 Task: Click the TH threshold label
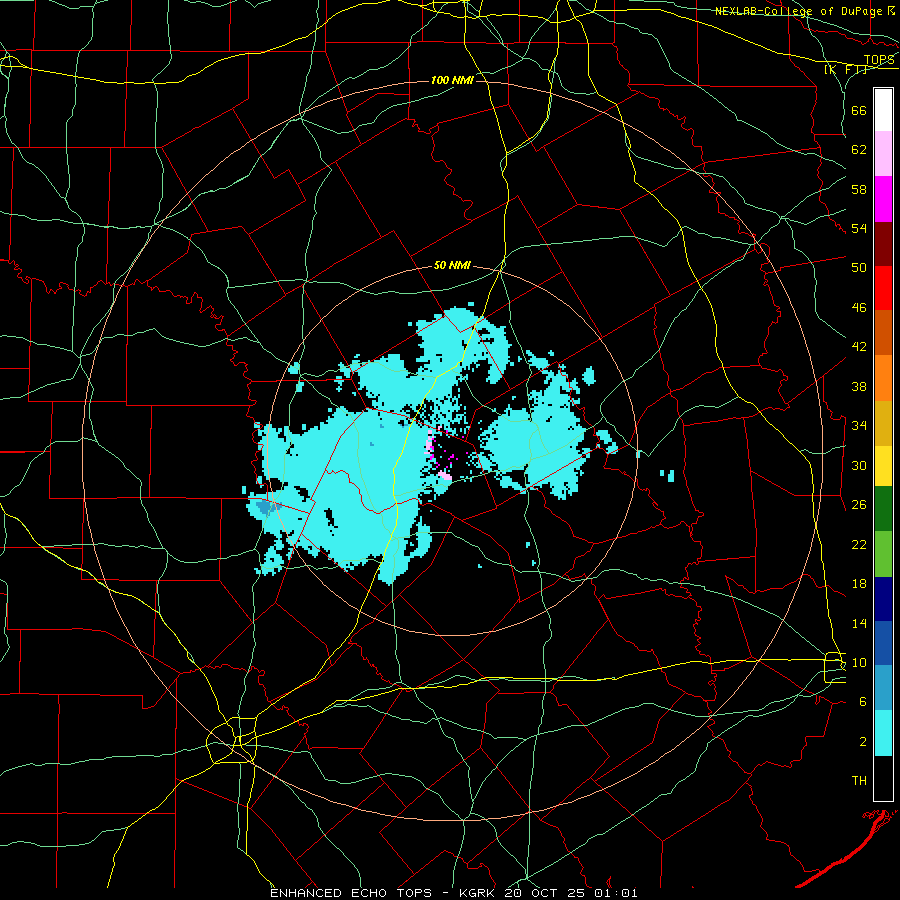(x=859, y=781)
